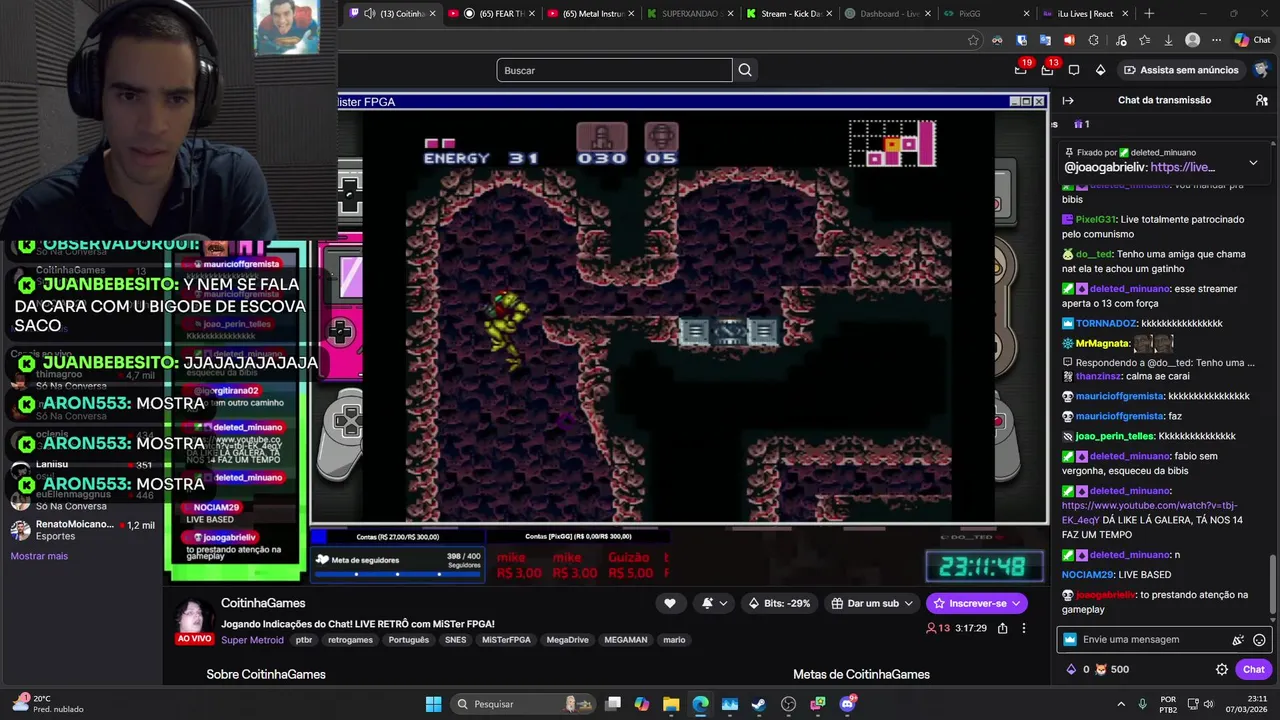Open the three-dot stream options menu

pyautogui.click(x=1024, y=628)
